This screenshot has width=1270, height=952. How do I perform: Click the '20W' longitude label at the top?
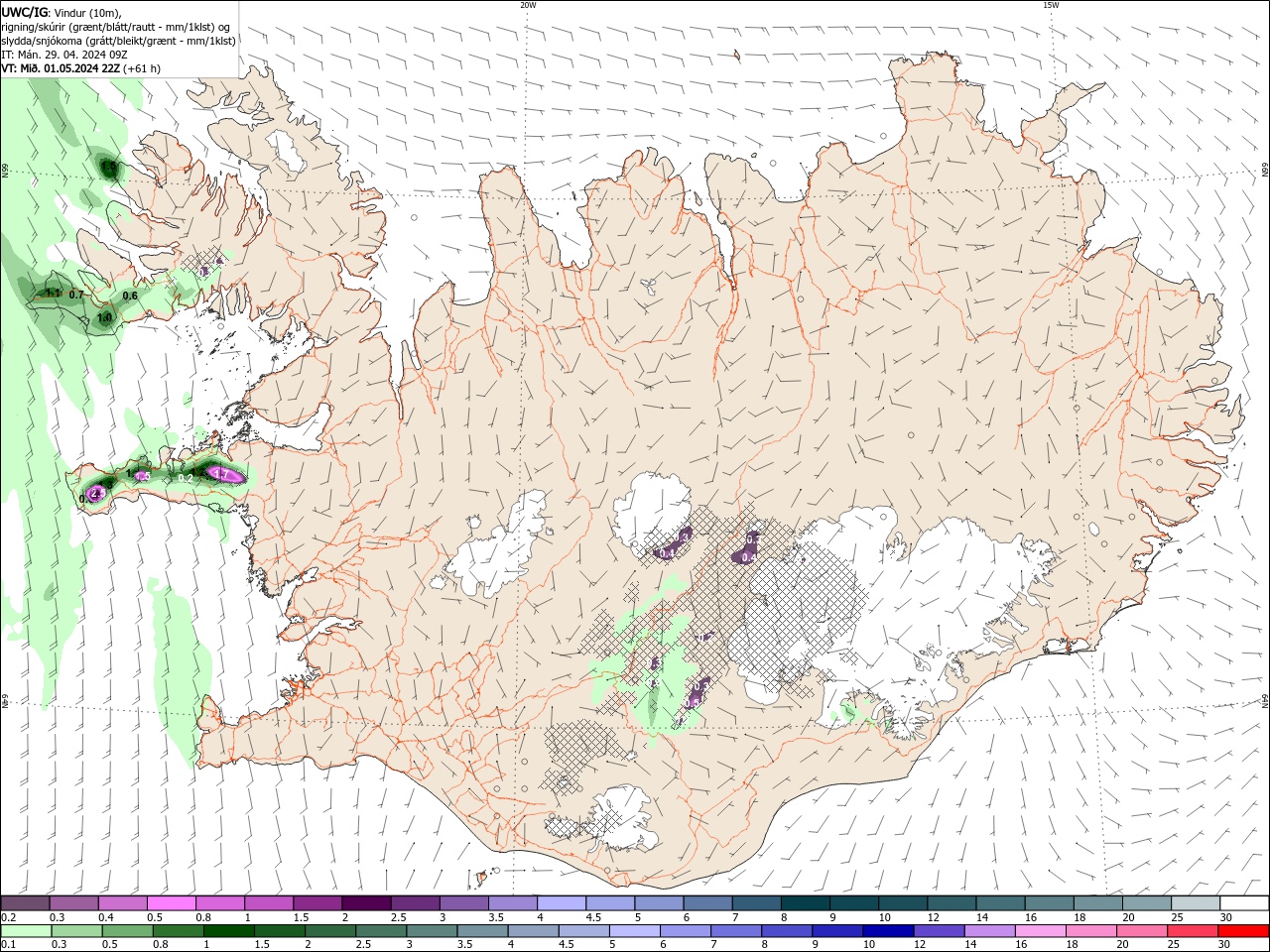click(x=528, y=5)
